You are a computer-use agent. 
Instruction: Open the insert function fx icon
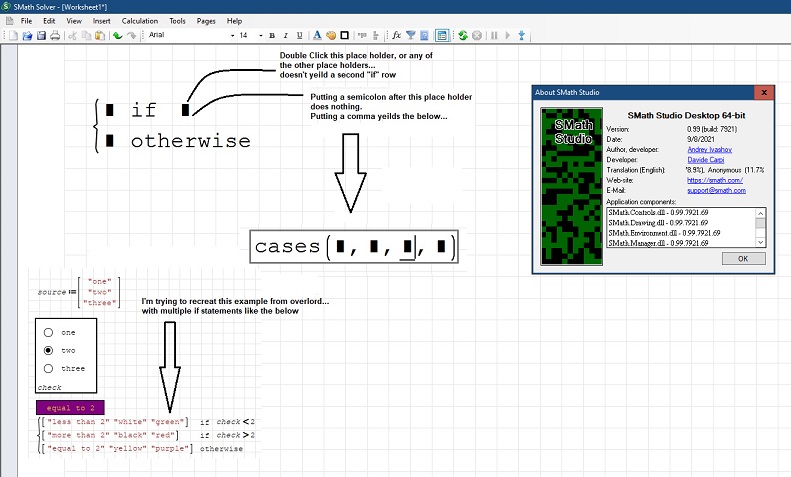[x=396, y=36]
